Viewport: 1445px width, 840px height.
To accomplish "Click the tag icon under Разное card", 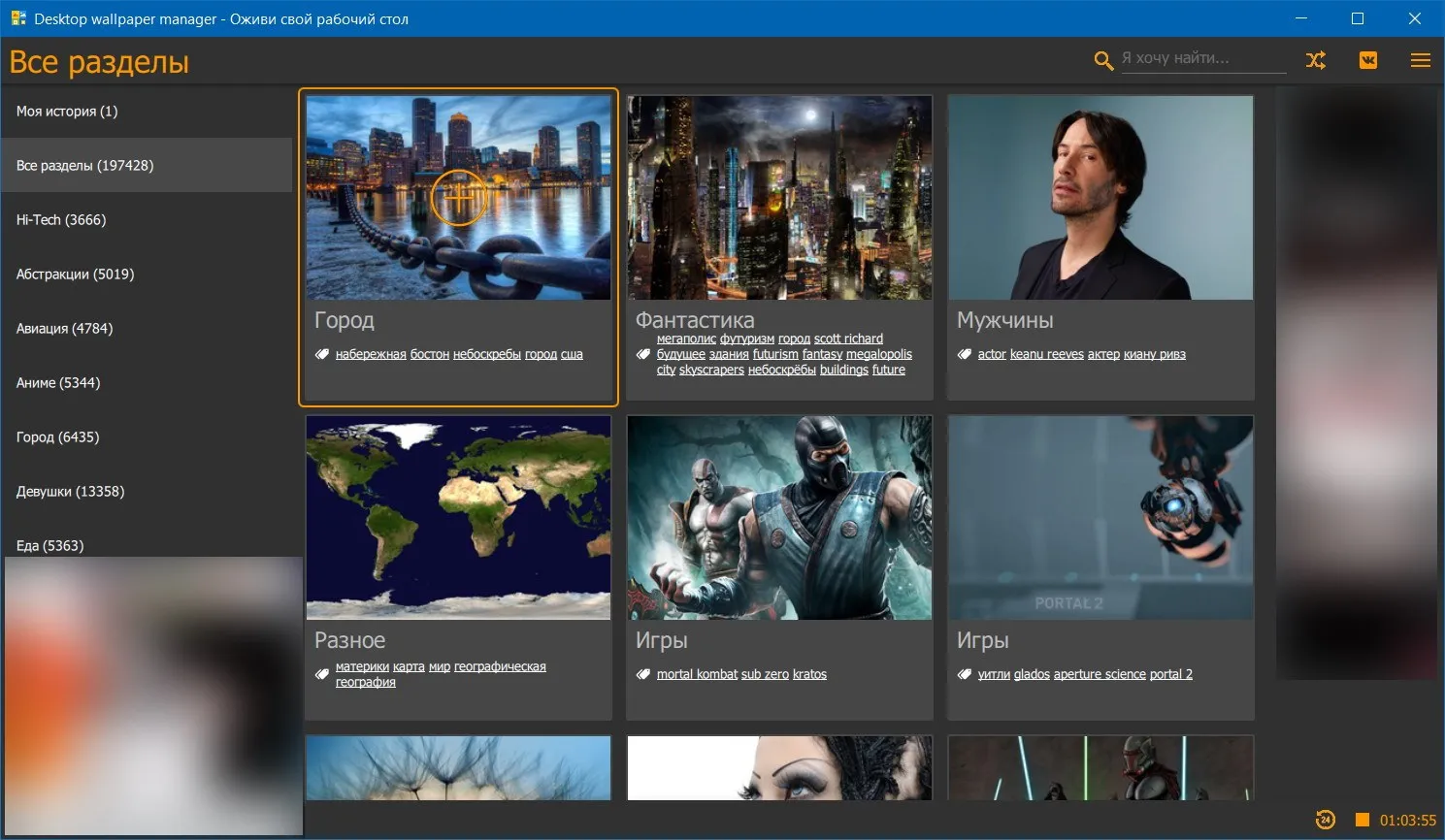I will point(322,674).
